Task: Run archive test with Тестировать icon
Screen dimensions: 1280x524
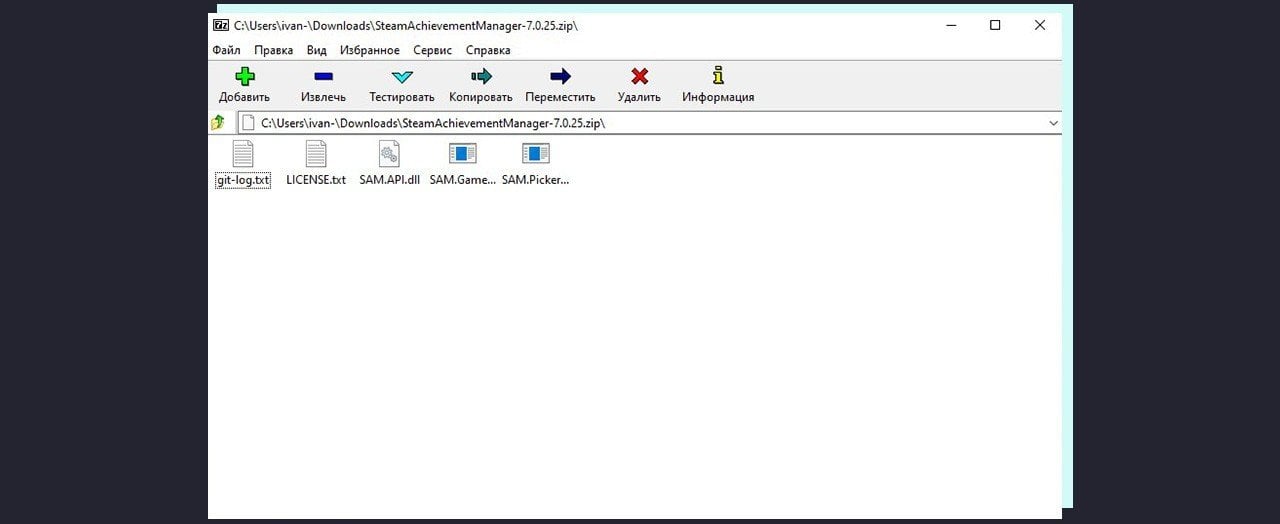Action: point(402,76)
